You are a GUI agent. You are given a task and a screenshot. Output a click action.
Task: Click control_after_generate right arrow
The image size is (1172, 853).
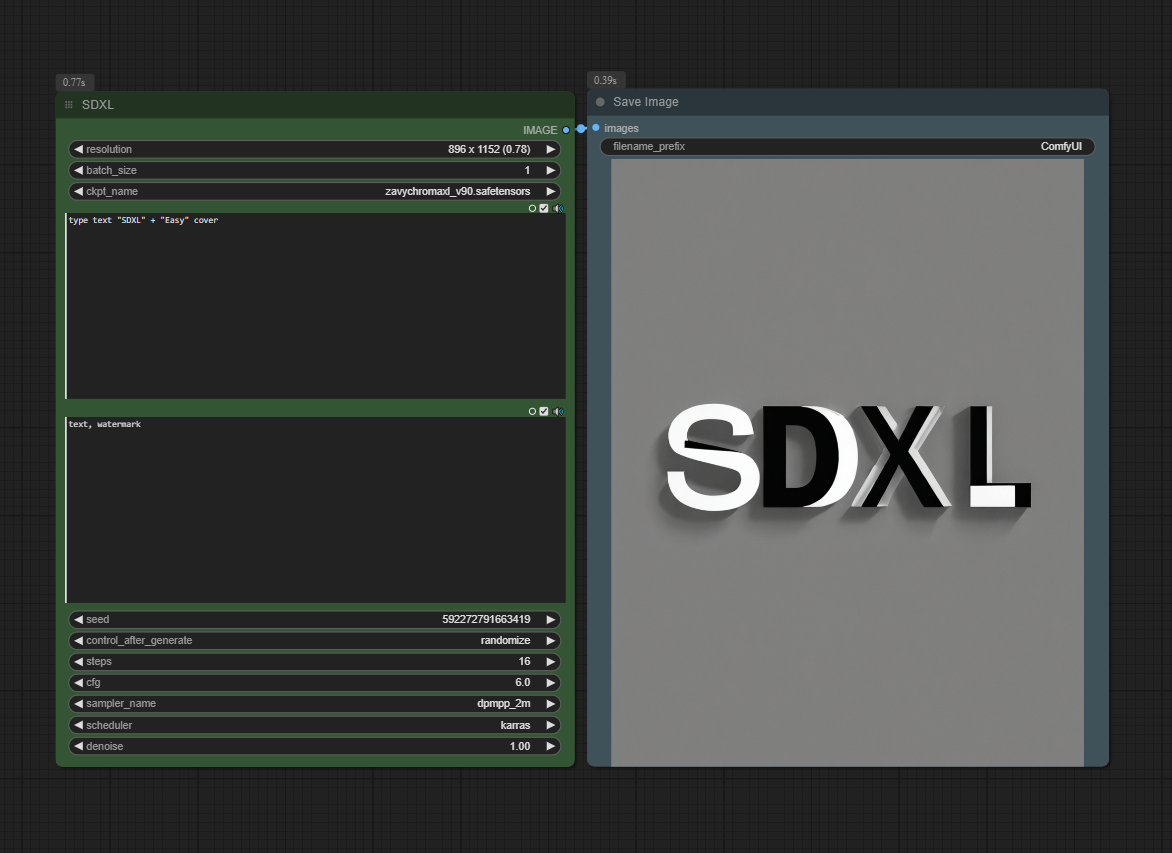(551, 641)
